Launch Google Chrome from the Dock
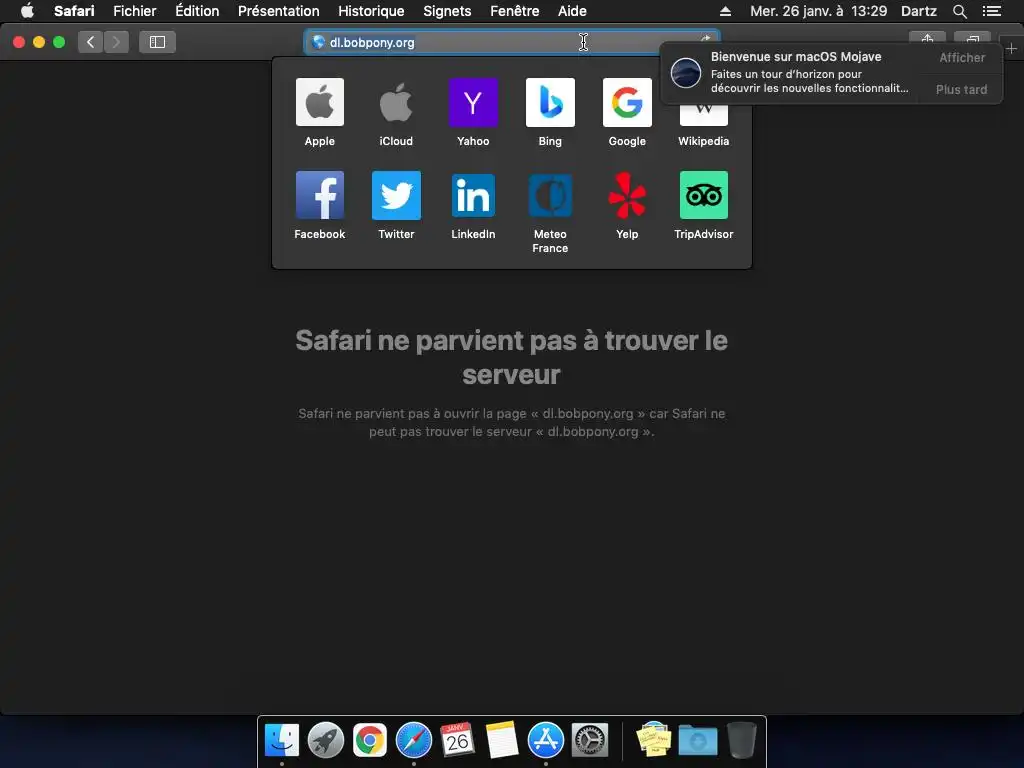This screenshot has height=768, width=1024. [370, 740]
